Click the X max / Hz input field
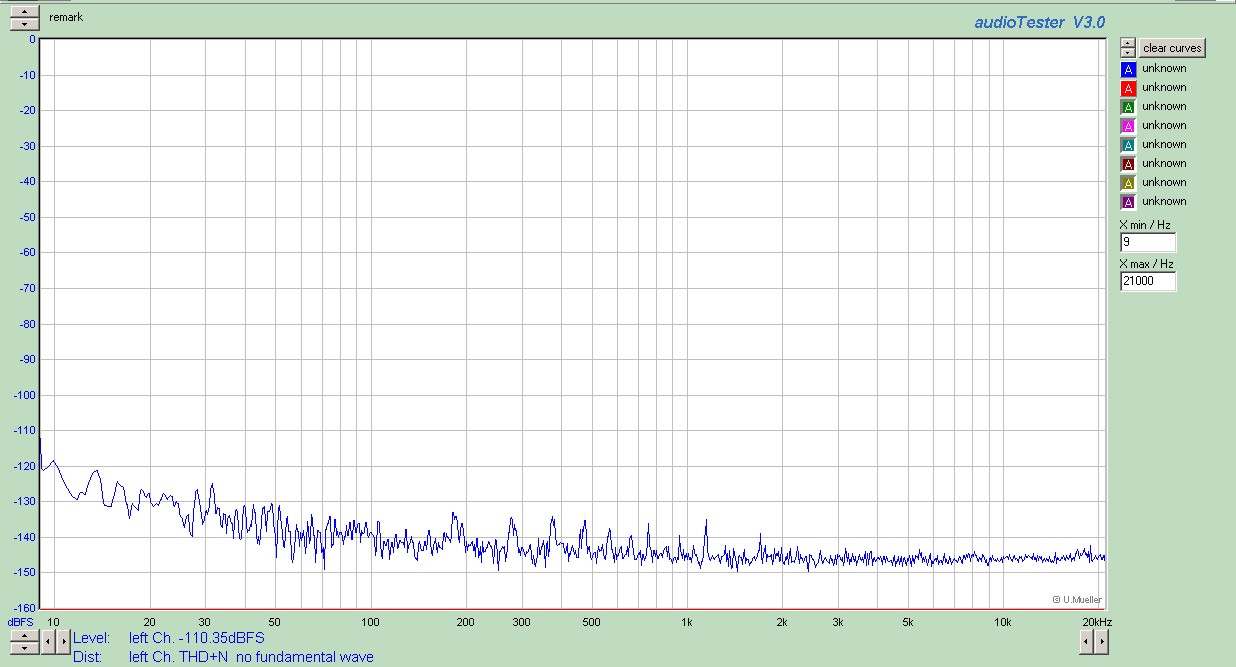This screenshot has width=1236, height=667. (x=1148, y=282)
